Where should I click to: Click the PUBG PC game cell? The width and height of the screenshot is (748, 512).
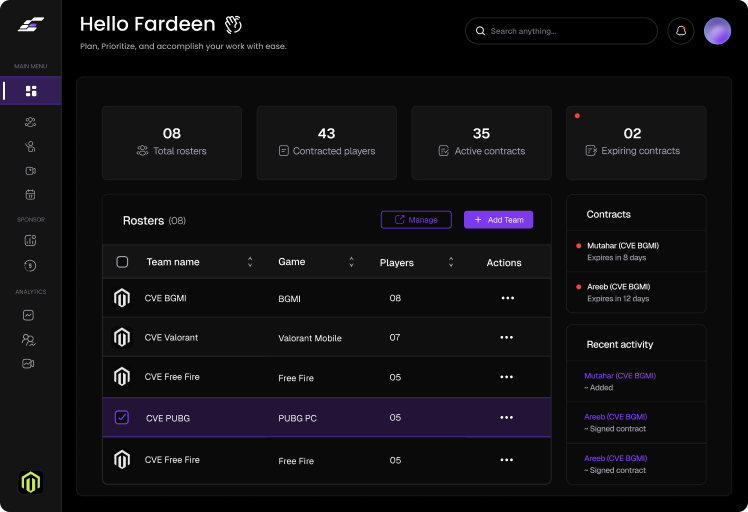298,418
